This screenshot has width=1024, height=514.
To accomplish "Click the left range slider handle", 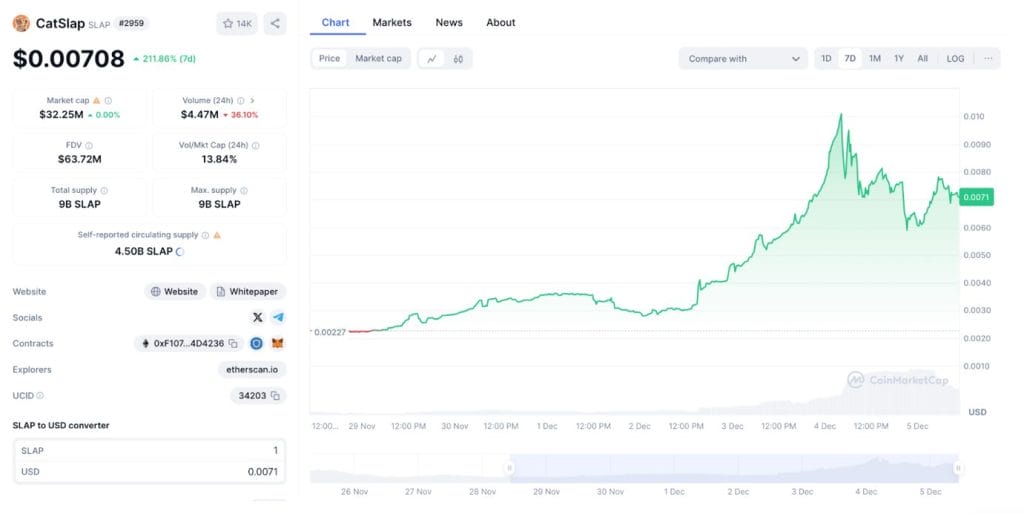I will pyautogui.click(x=509, y=468).
